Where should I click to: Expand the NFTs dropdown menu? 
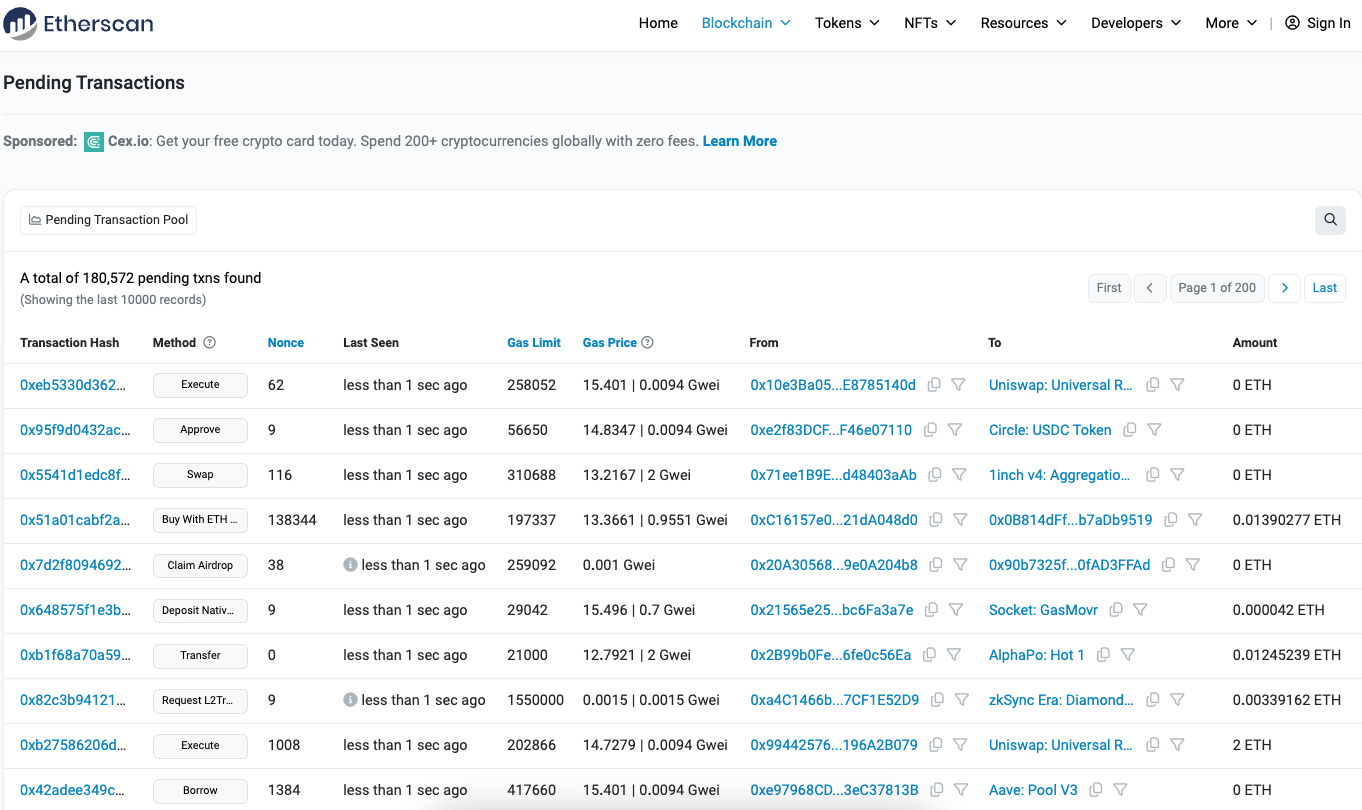click(930, 23)
